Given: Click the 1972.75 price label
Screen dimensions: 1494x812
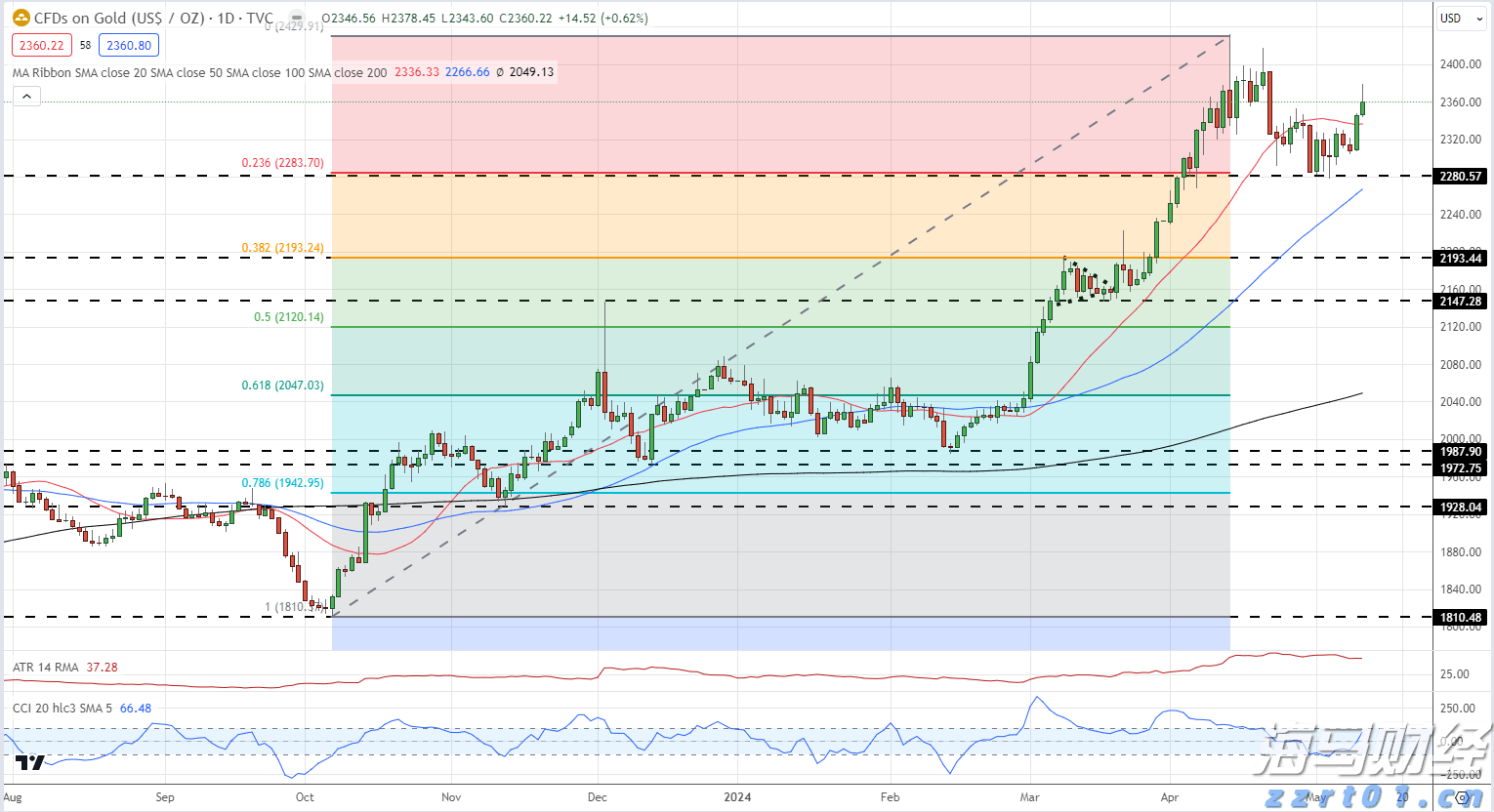Looking at the screenshot, I should (x=1461, y=468).
